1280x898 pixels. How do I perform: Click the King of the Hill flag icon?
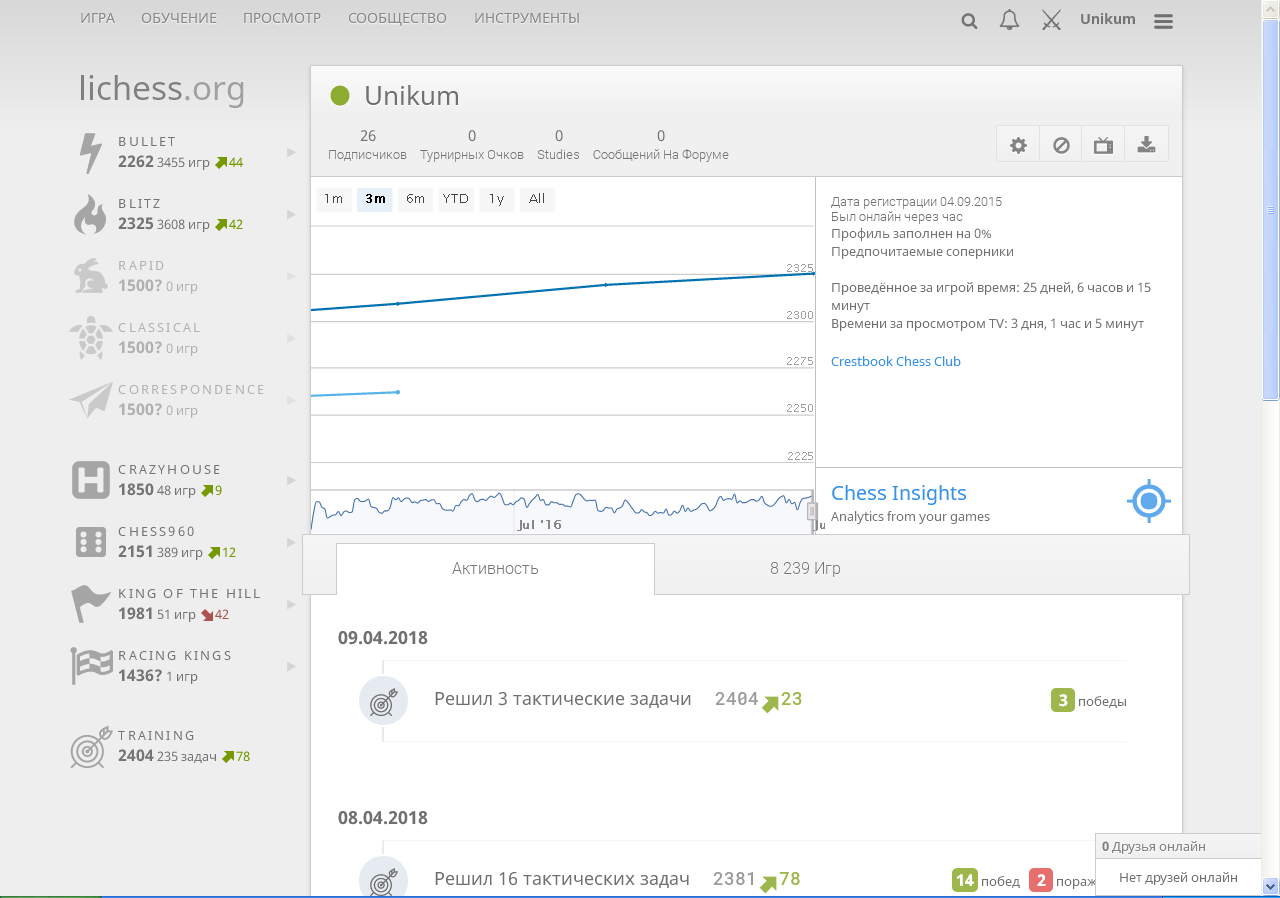coord(91,604)
